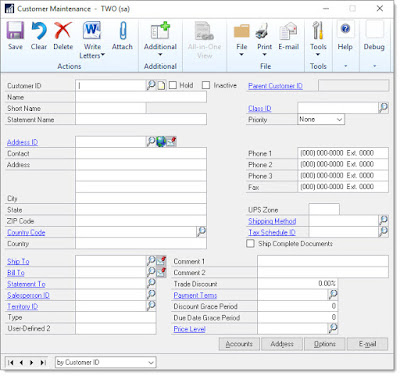The height and width of the screenshot is (376, 400).
Task: Open the 'by Customer ID' sort dropdown
Action: [x=105, y=362]
